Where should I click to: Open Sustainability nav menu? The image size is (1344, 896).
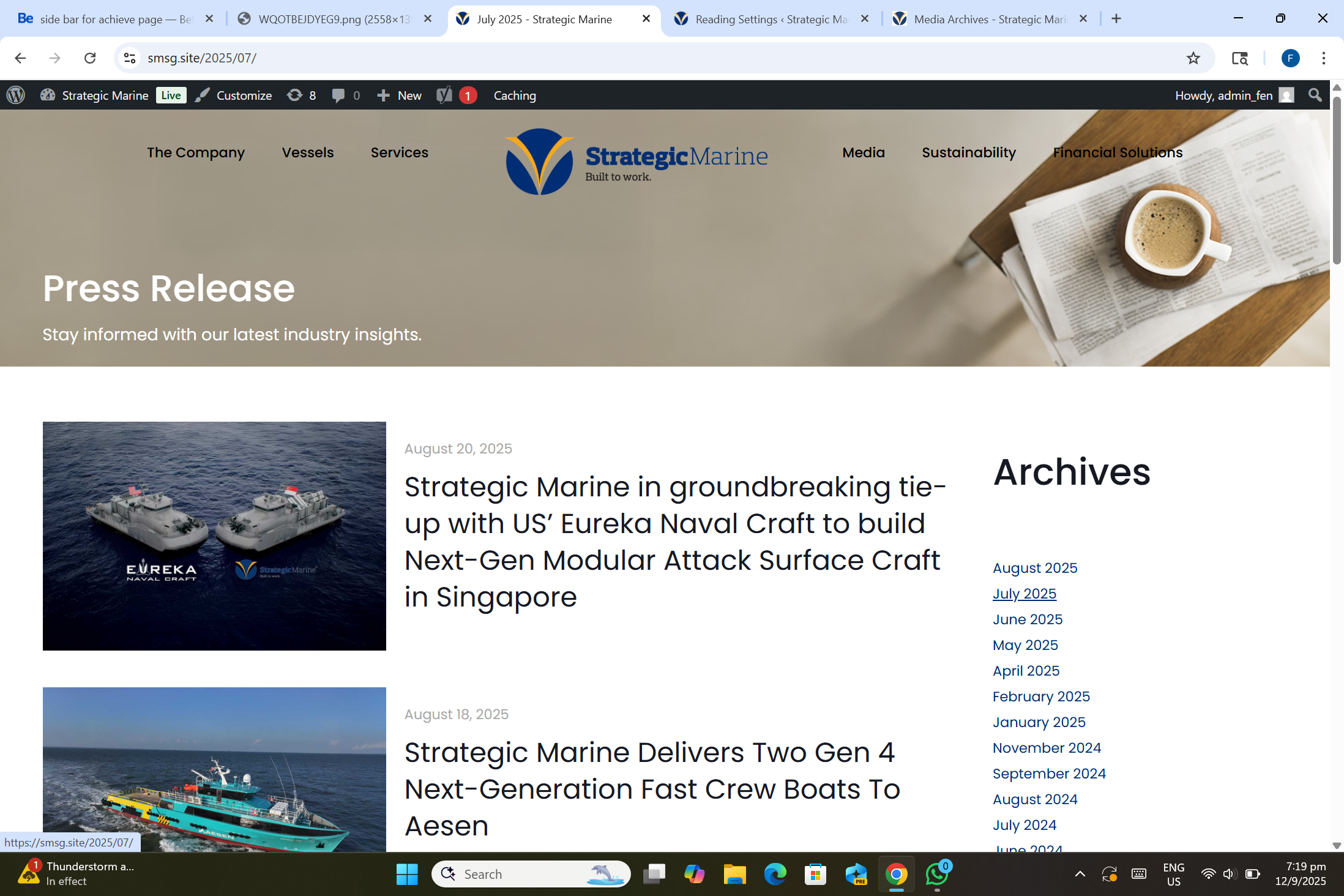click(969, 152)
